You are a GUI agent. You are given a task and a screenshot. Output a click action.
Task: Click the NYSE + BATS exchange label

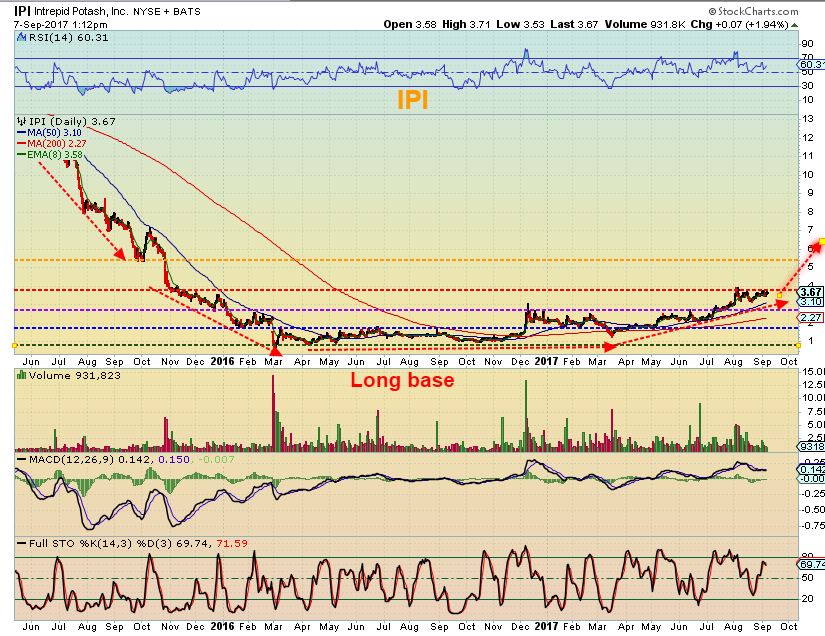[x=166, y=12]
